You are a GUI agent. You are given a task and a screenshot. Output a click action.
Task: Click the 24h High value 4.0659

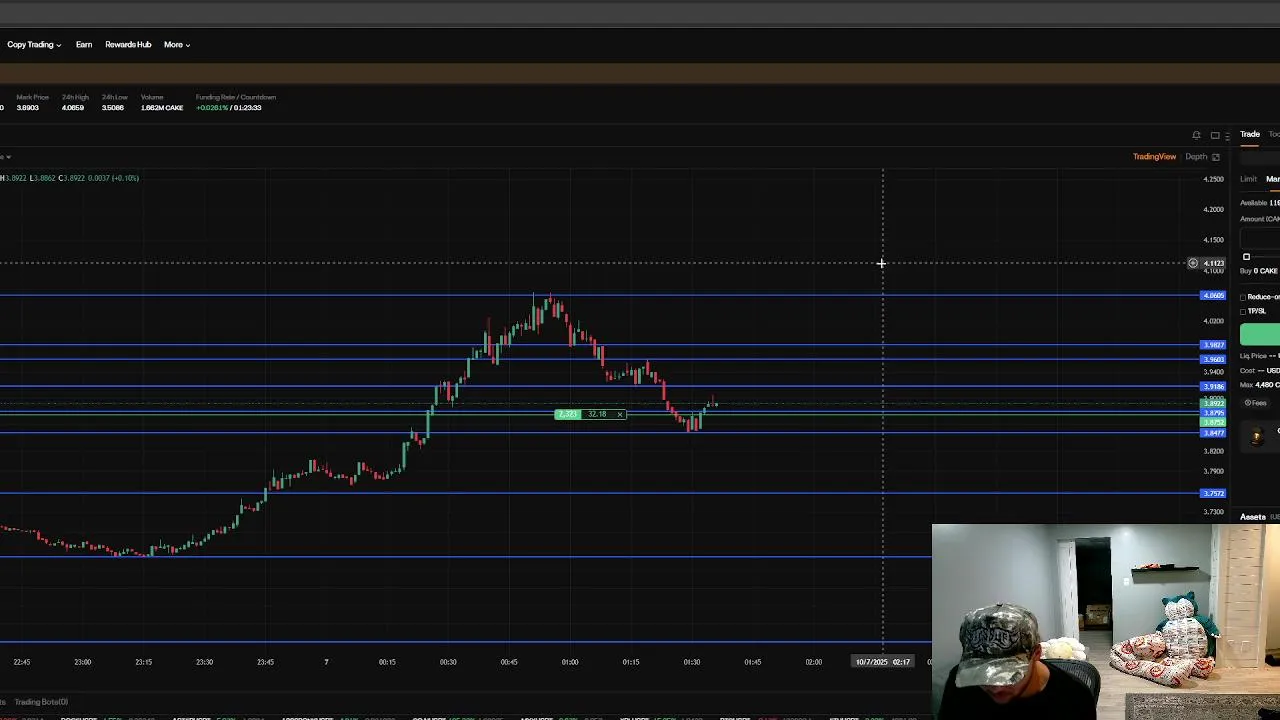(x=73, y=108)
